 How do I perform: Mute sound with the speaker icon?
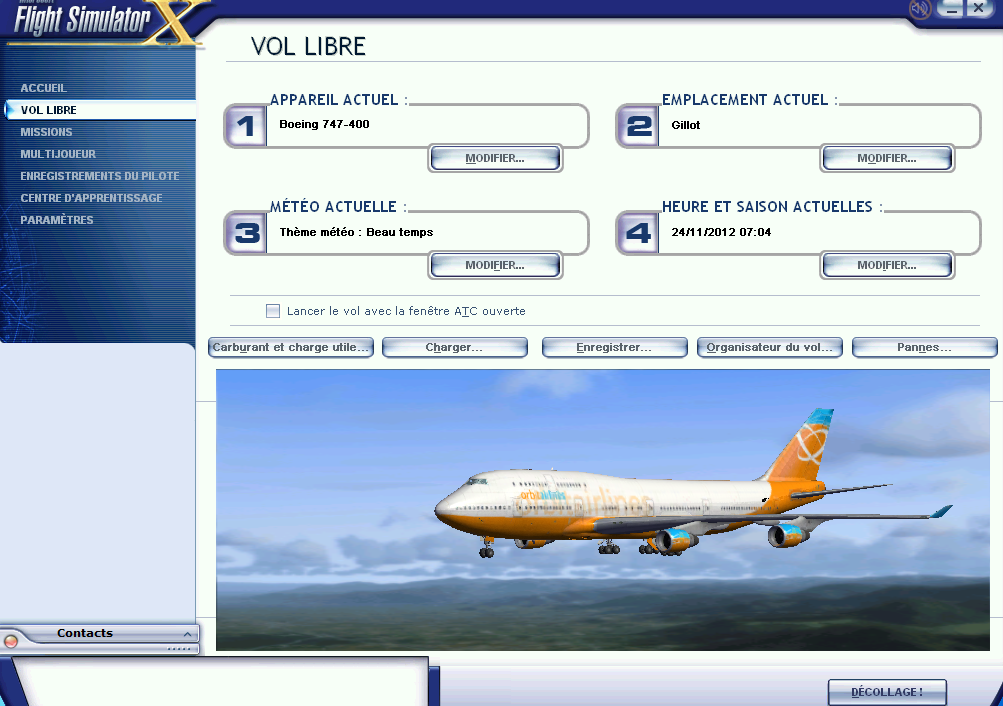(919, 9)
